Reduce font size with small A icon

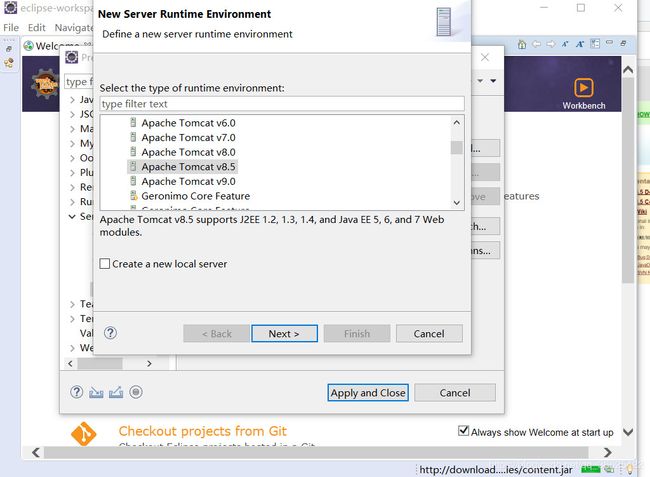[x=565, y=44]
